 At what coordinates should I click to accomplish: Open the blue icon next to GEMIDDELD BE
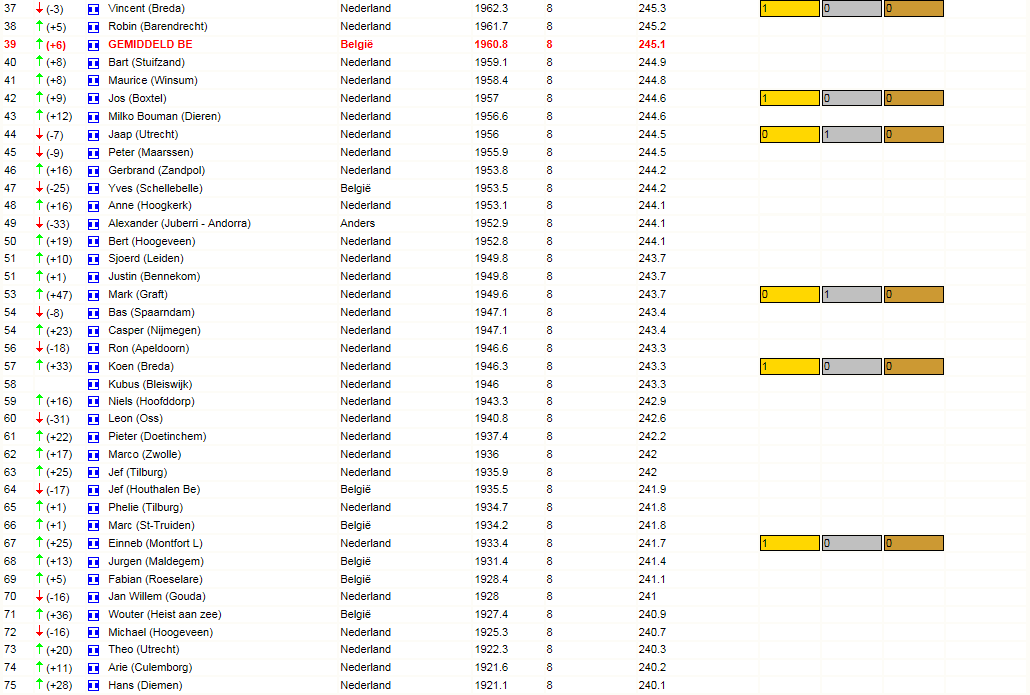pos(93,45)
